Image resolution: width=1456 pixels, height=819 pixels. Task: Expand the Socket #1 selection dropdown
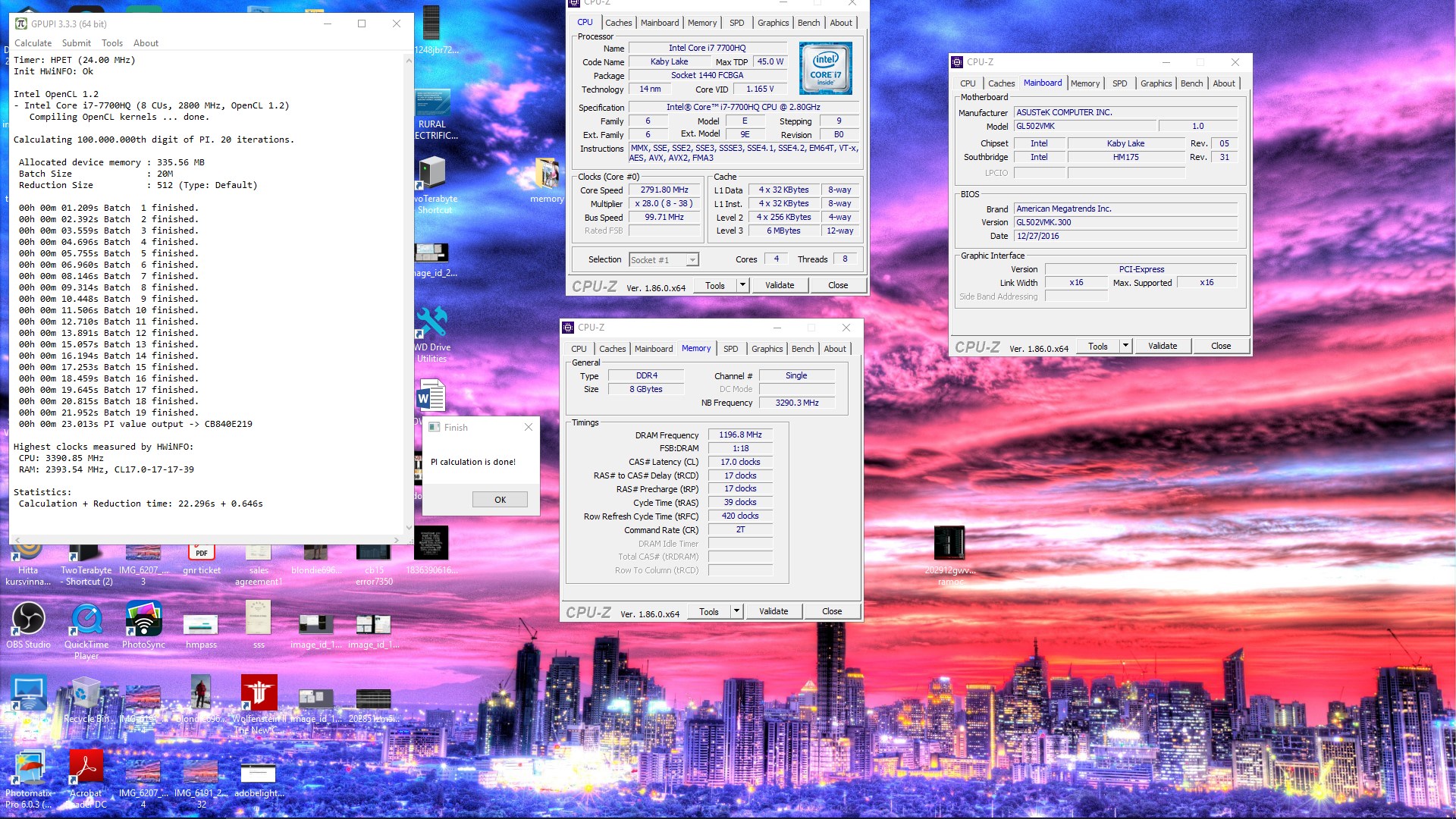pos(692,260)
